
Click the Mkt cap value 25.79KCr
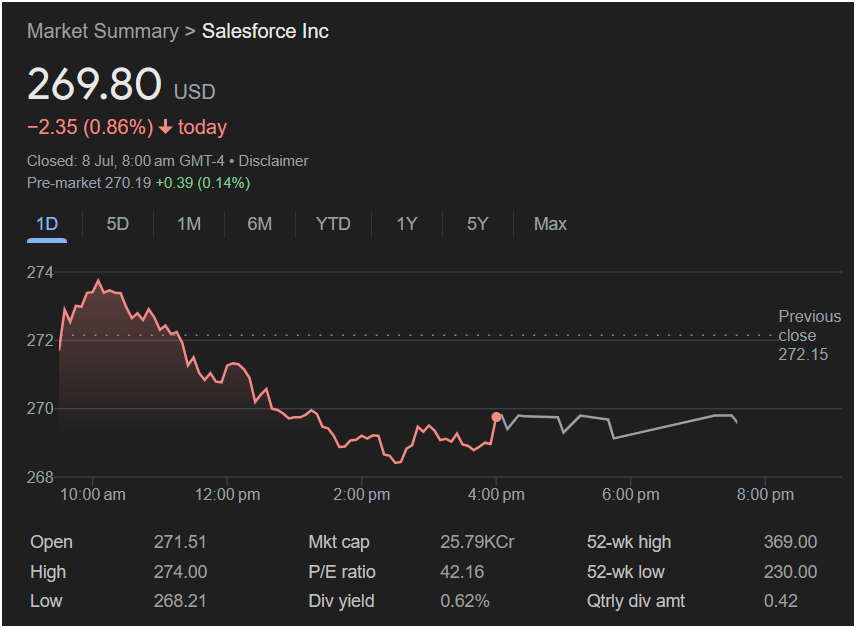click(477, 542)
